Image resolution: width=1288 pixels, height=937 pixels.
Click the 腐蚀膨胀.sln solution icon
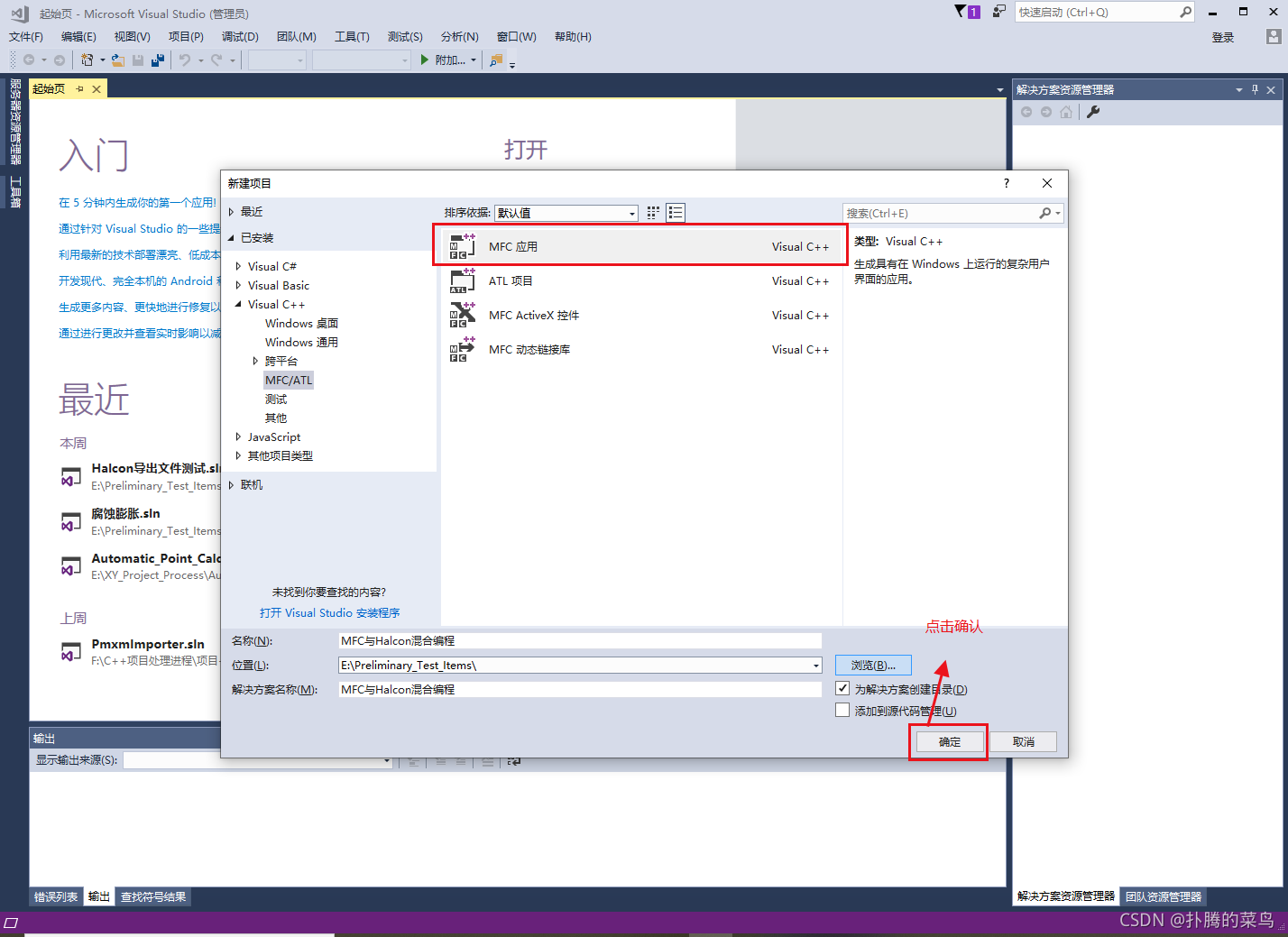(x=70, y=522)
